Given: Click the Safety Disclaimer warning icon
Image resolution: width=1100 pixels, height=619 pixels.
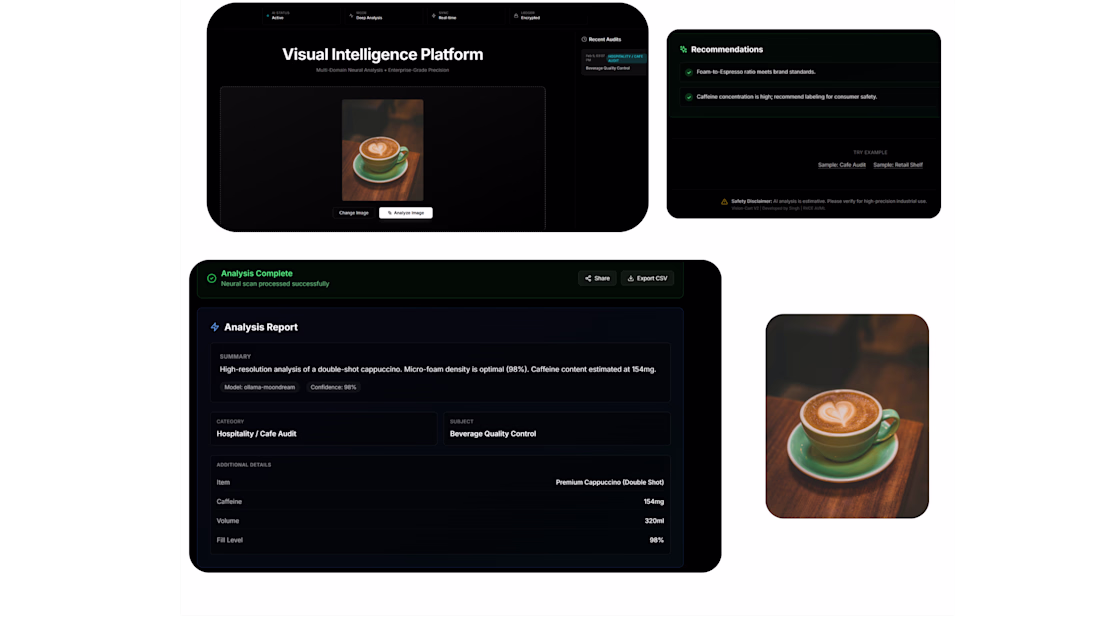Looking at the screenshot, I should tap(724, 201).
